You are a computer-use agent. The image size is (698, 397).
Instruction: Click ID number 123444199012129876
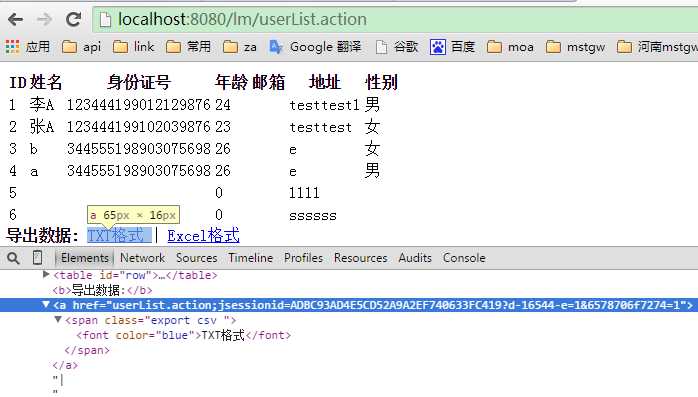[138, 105]
